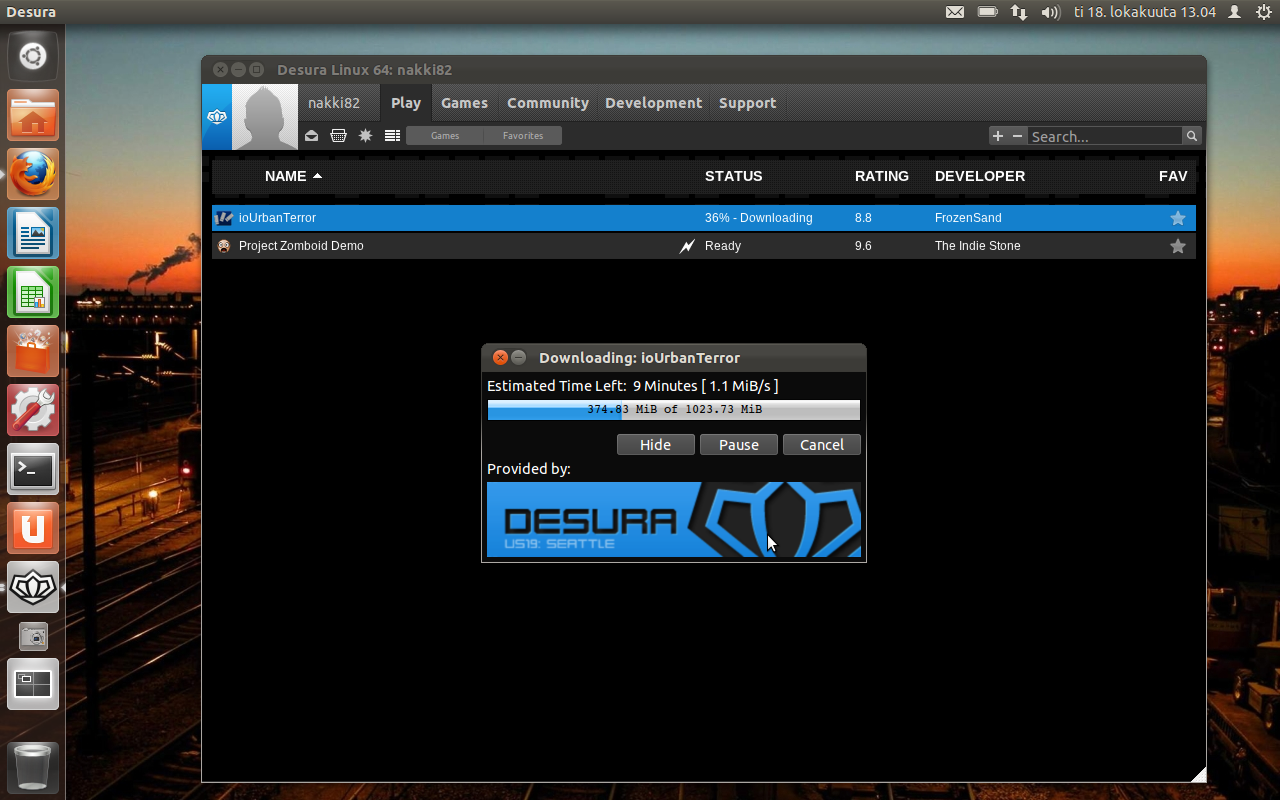Screen dimensions: 1280x800
Task: Click the download progress bar
Action: point(673,410)
